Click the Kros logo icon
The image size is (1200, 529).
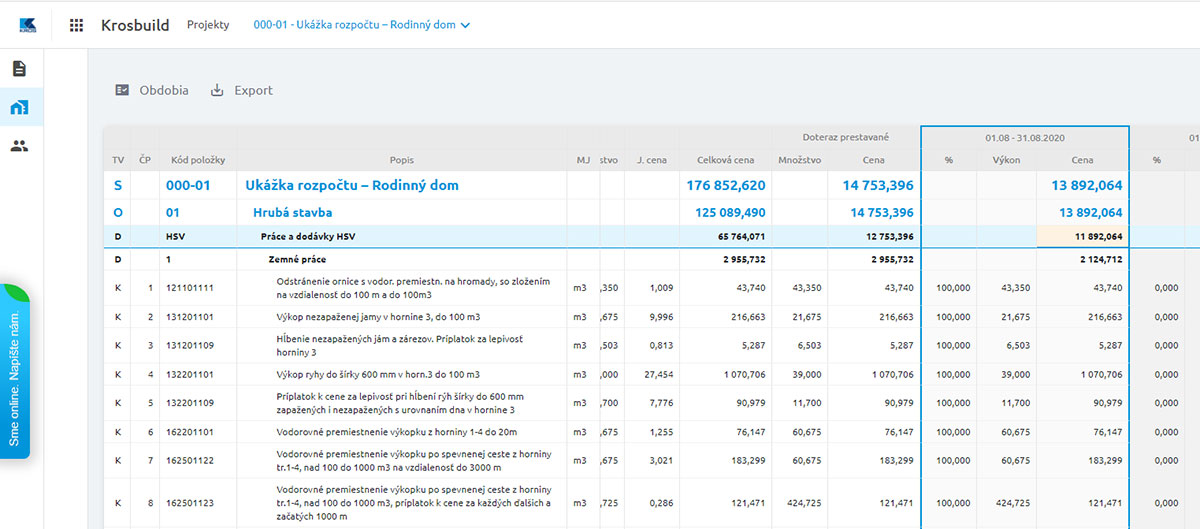point(27,25)
